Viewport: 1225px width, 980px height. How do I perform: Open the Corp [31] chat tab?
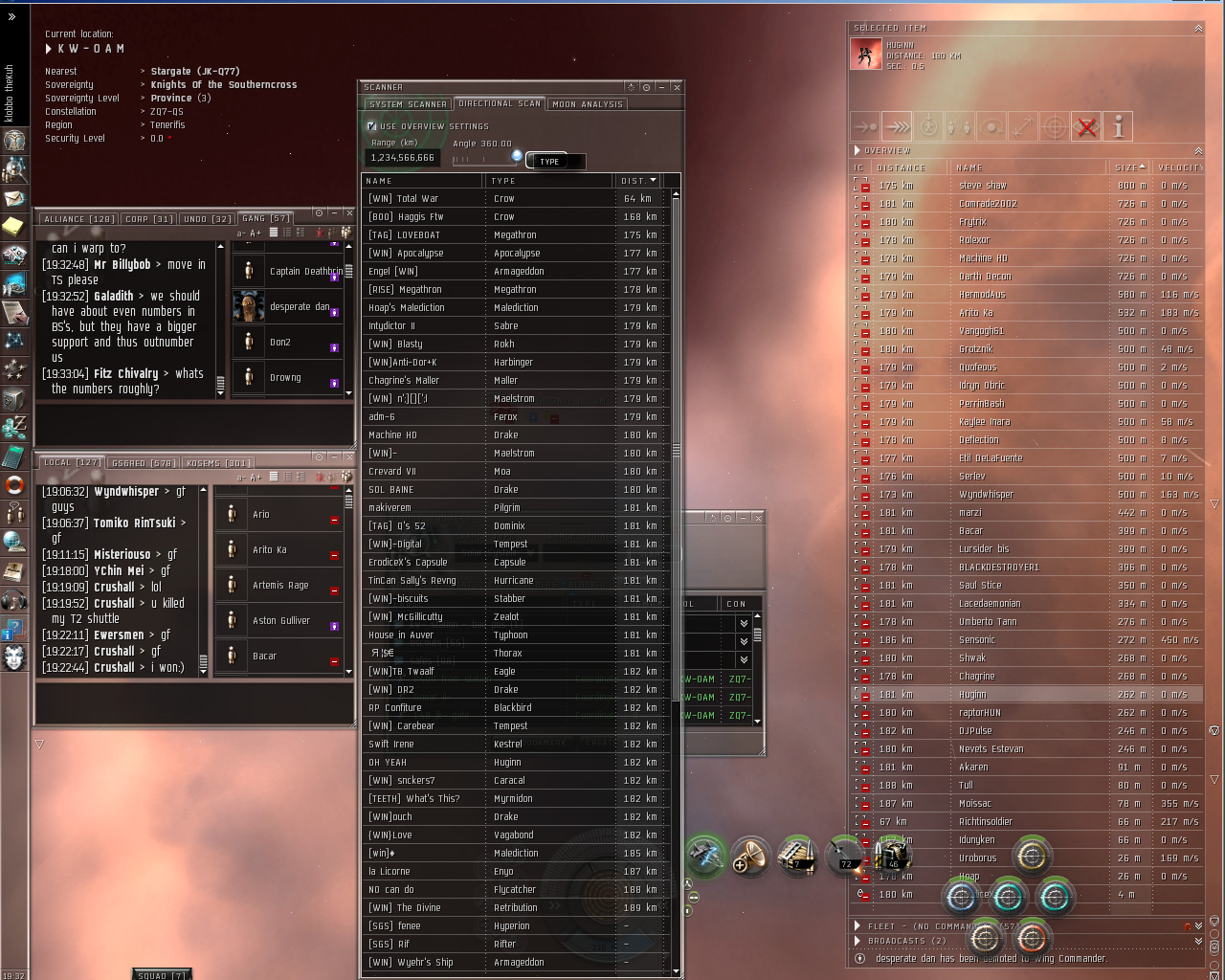pos(150,219)
